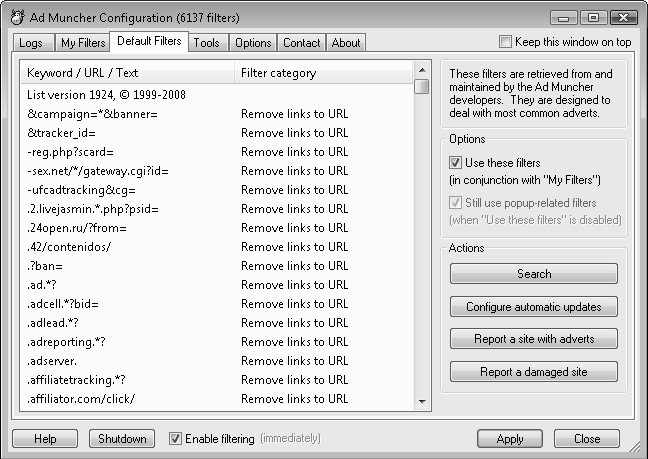Click the filter list scroll up arrow
Screen dimensions: 648x459
point(422,70)
